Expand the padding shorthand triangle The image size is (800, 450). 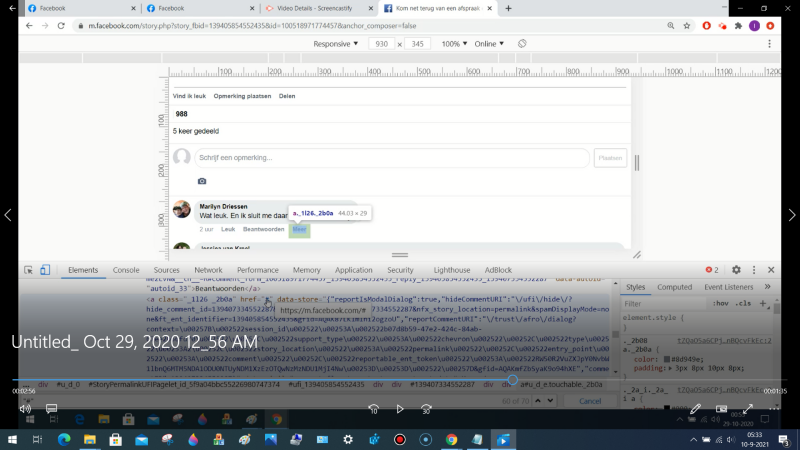(x=670, y=368)
